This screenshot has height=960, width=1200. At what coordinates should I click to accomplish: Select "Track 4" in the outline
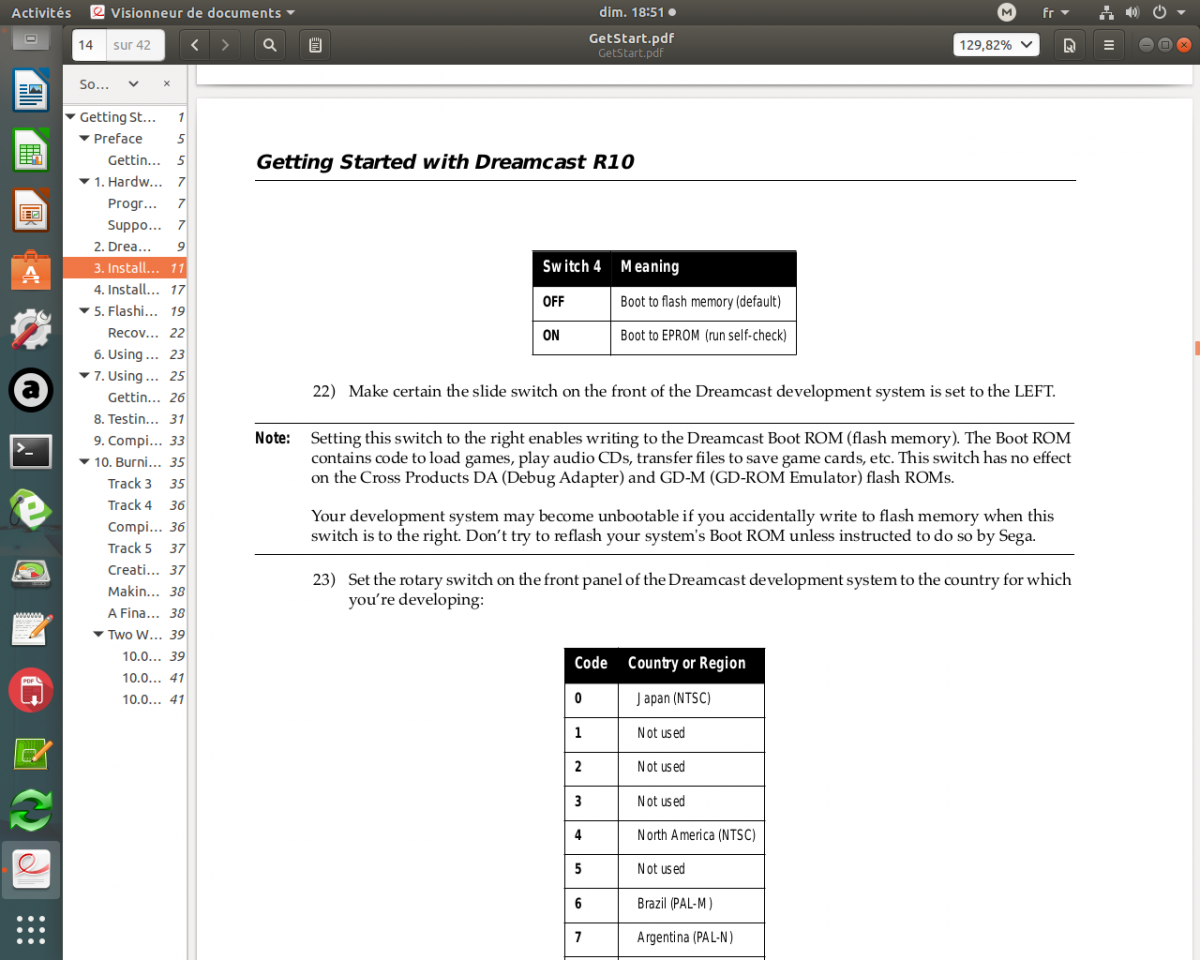(125, 505)
